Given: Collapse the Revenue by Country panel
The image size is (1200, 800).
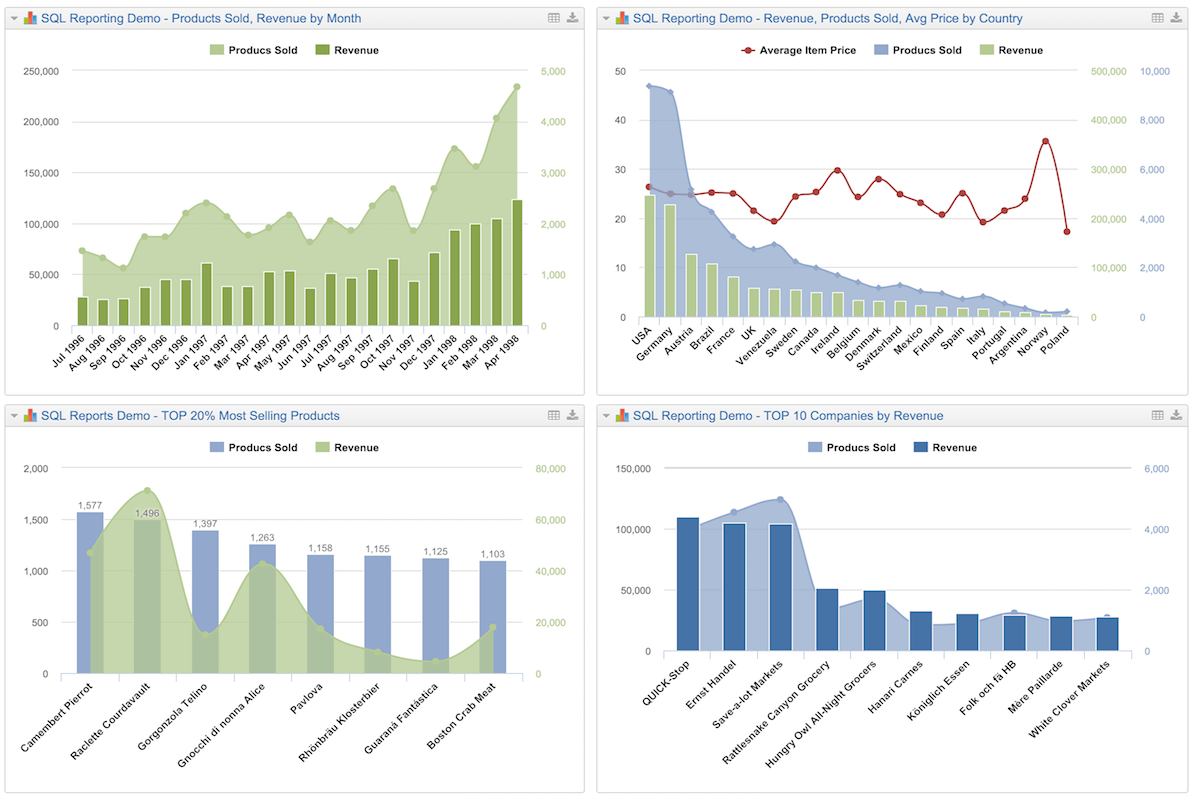Looking at the screenshot, I should (607, 18).
